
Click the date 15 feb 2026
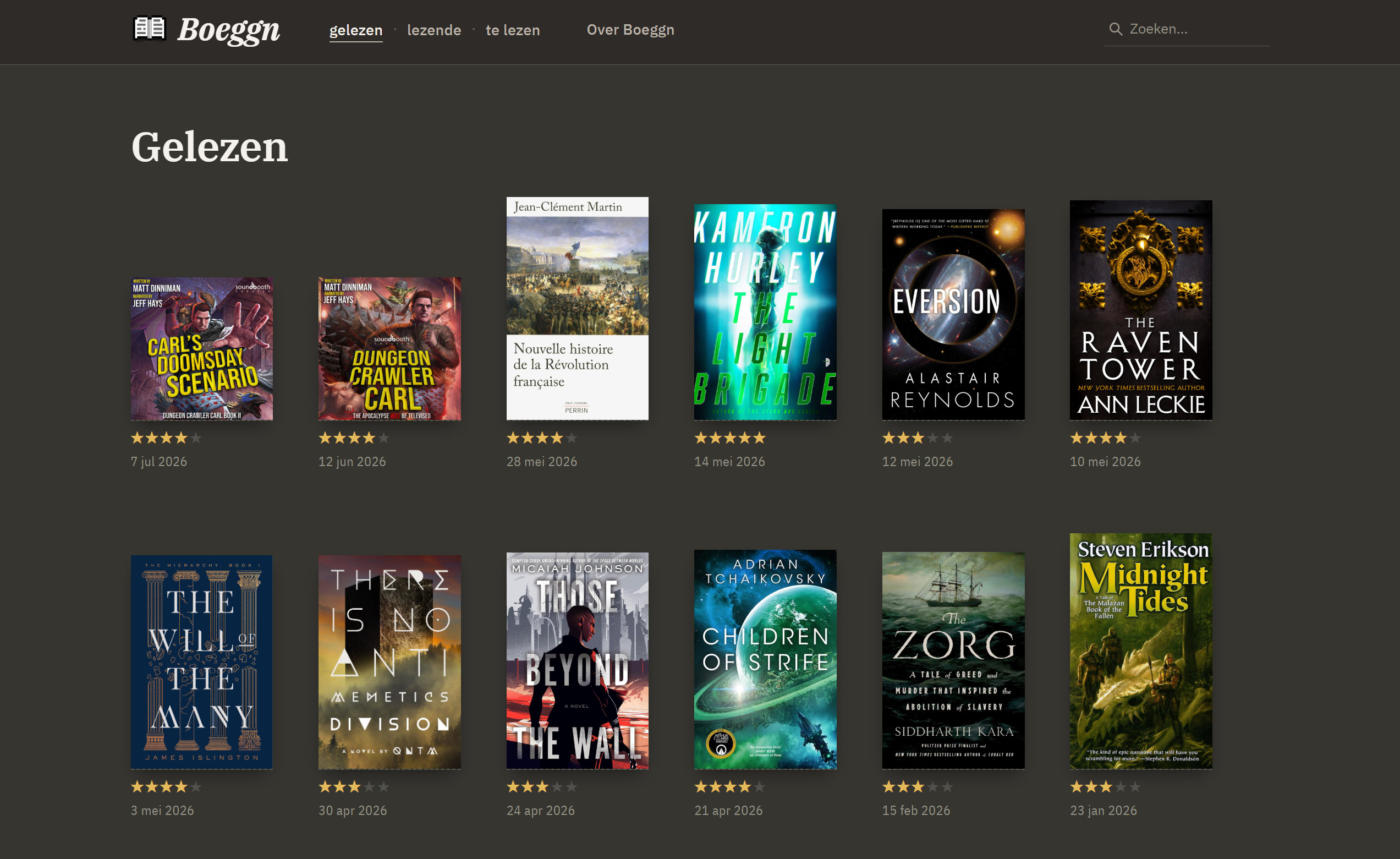(x=916, y=811)
